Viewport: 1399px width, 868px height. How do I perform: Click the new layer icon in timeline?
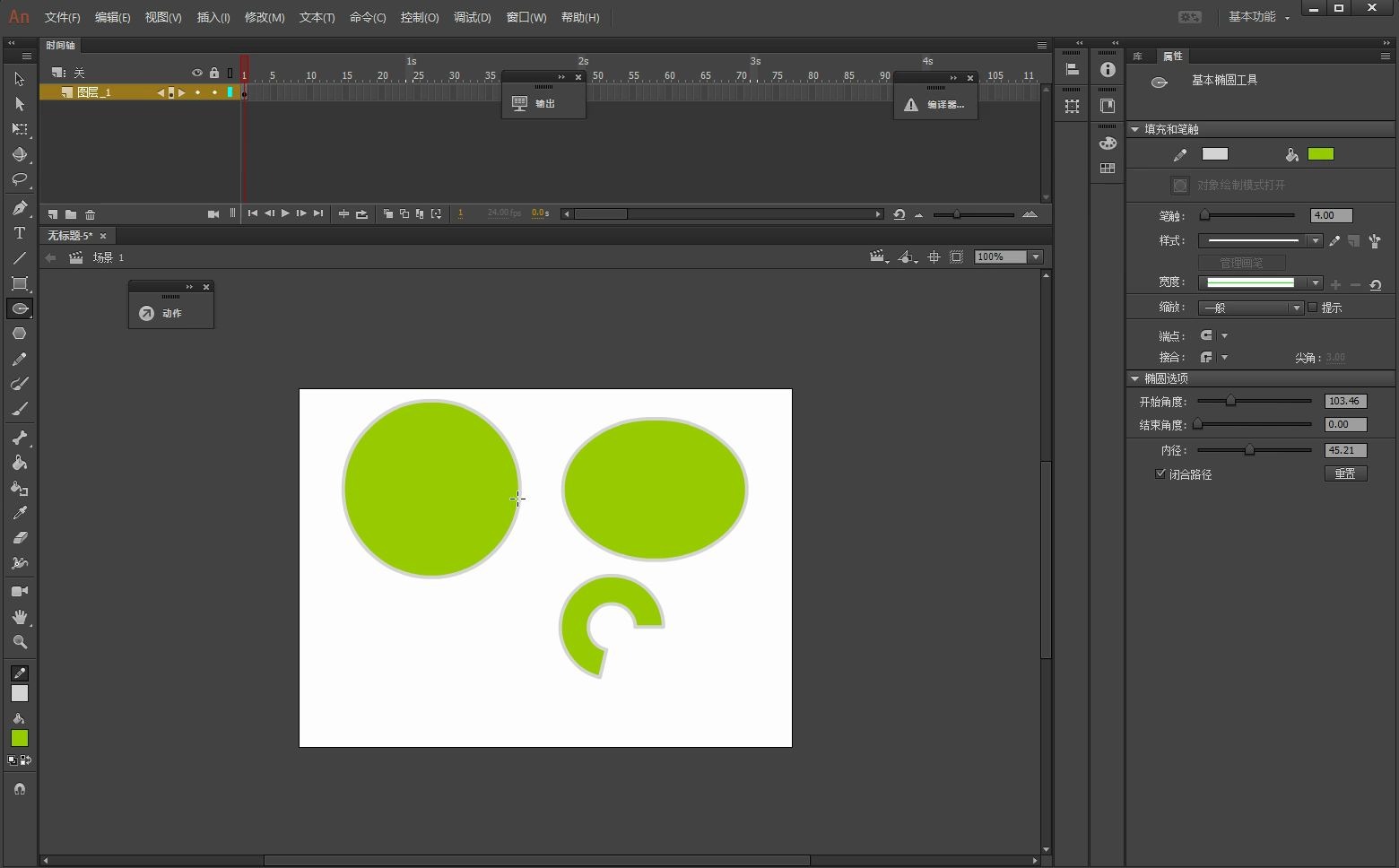pos(53,214)
